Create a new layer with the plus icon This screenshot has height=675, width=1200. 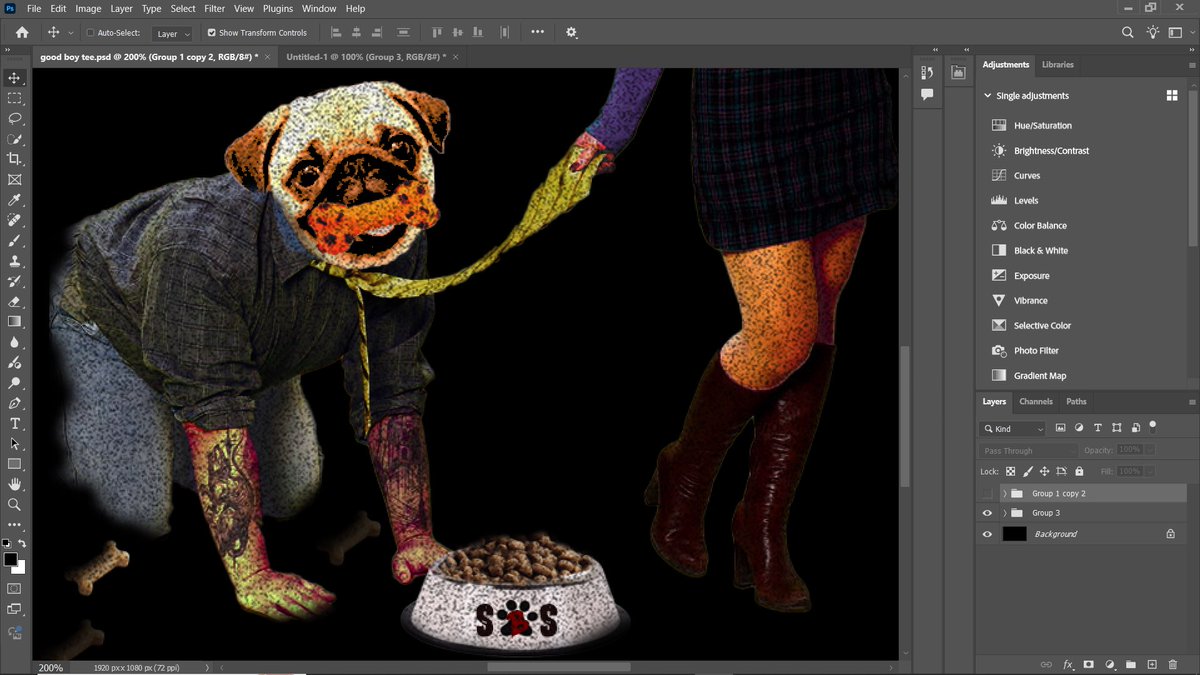1152,664
